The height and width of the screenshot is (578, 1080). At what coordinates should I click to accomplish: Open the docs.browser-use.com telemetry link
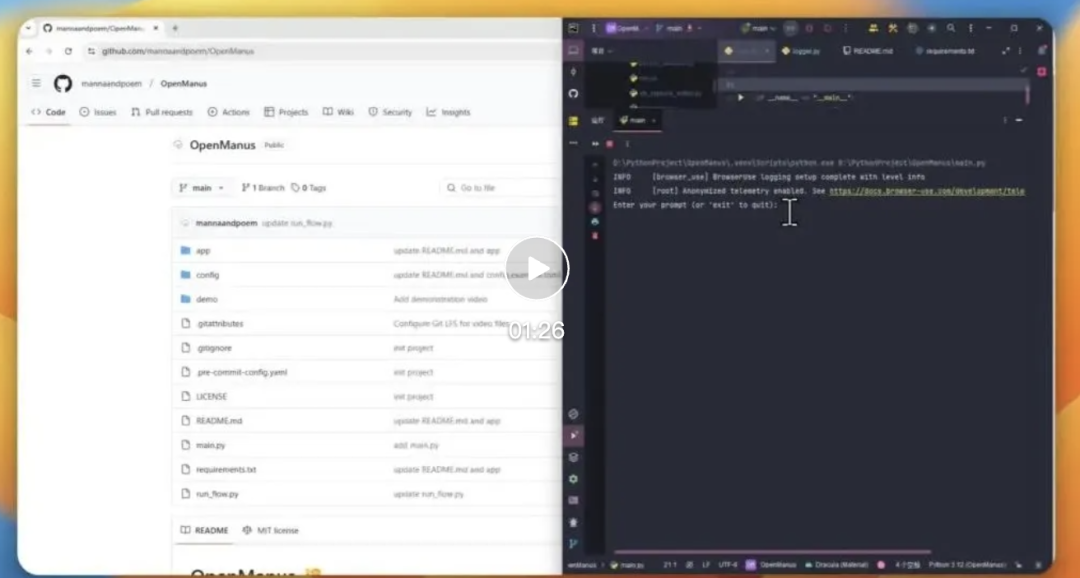[927, 192]
